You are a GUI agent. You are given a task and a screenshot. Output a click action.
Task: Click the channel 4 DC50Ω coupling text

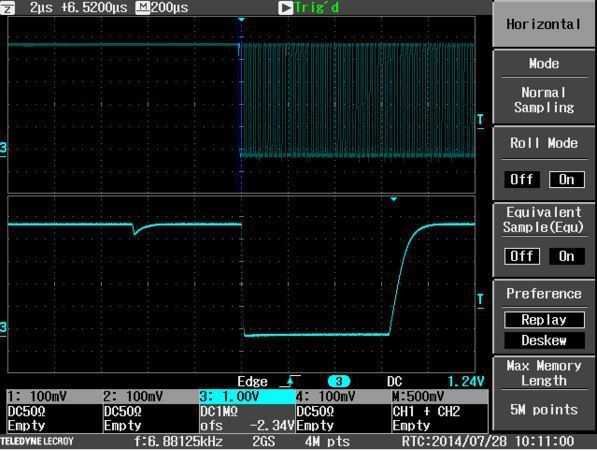coord(315,411)
